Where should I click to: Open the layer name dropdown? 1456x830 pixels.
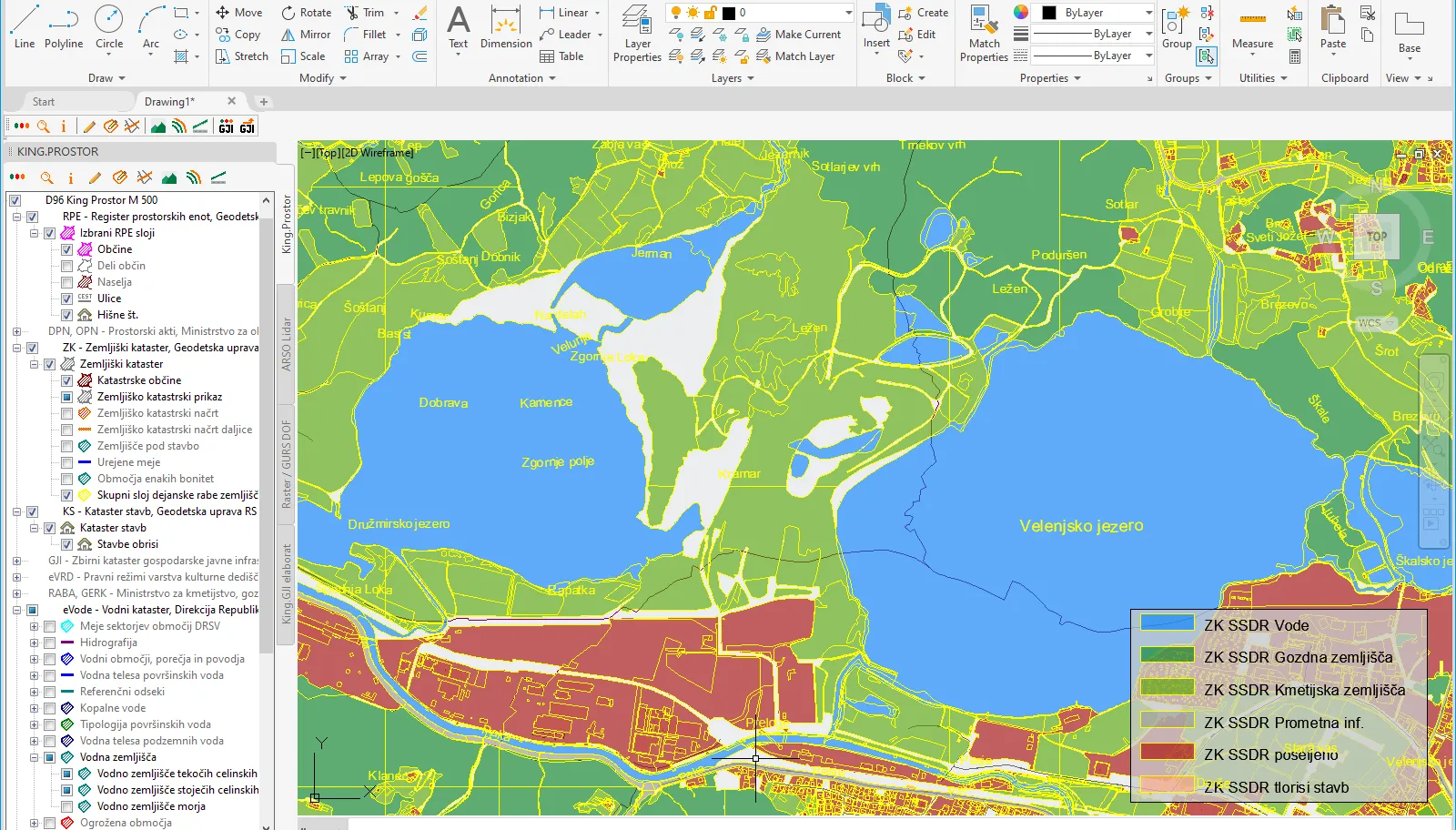coord(848,13)
